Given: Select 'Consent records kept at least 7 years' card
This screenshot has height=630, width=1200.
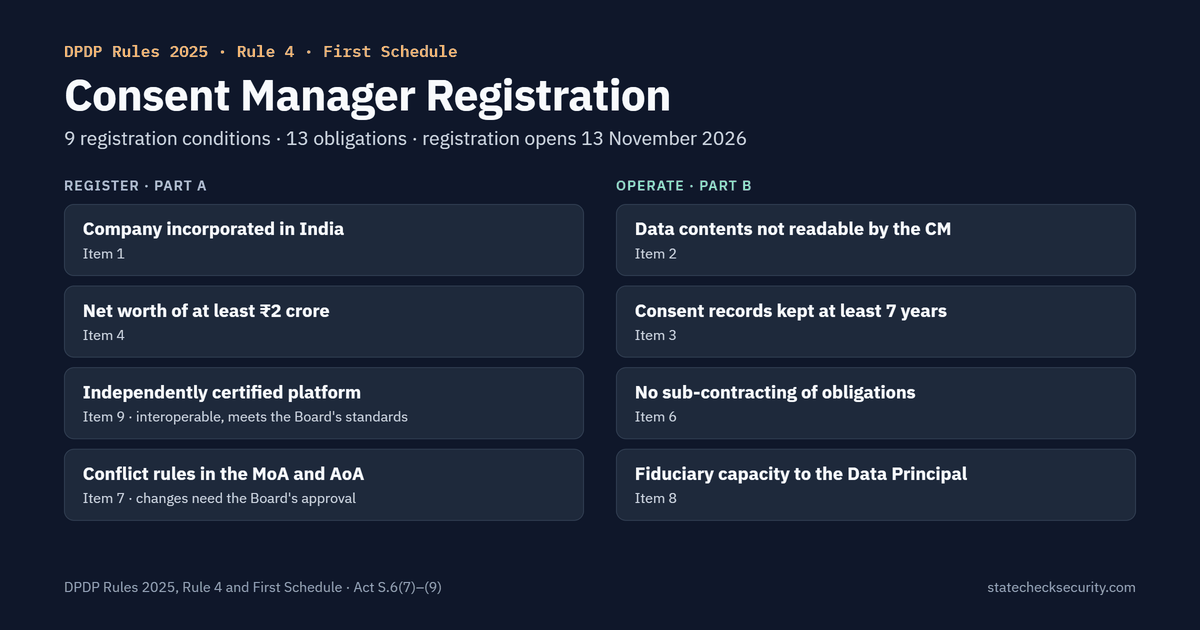Looking at the screenshot, I should (x=876, y=322).
